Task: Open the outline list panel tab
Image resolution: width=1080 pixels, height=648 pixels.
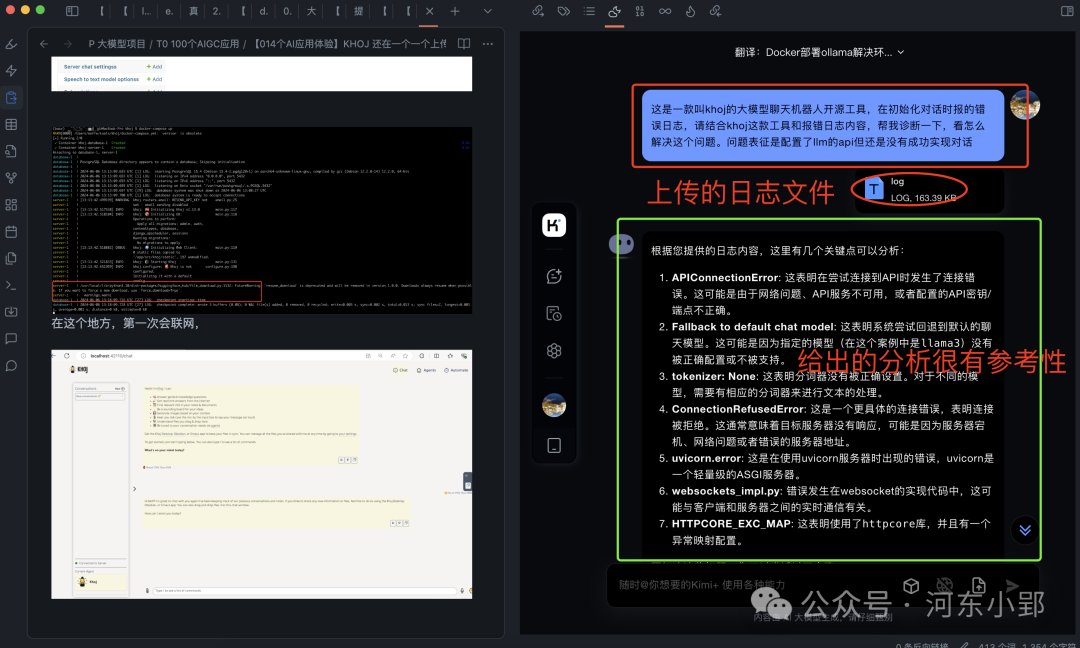Action: [589, 11]
